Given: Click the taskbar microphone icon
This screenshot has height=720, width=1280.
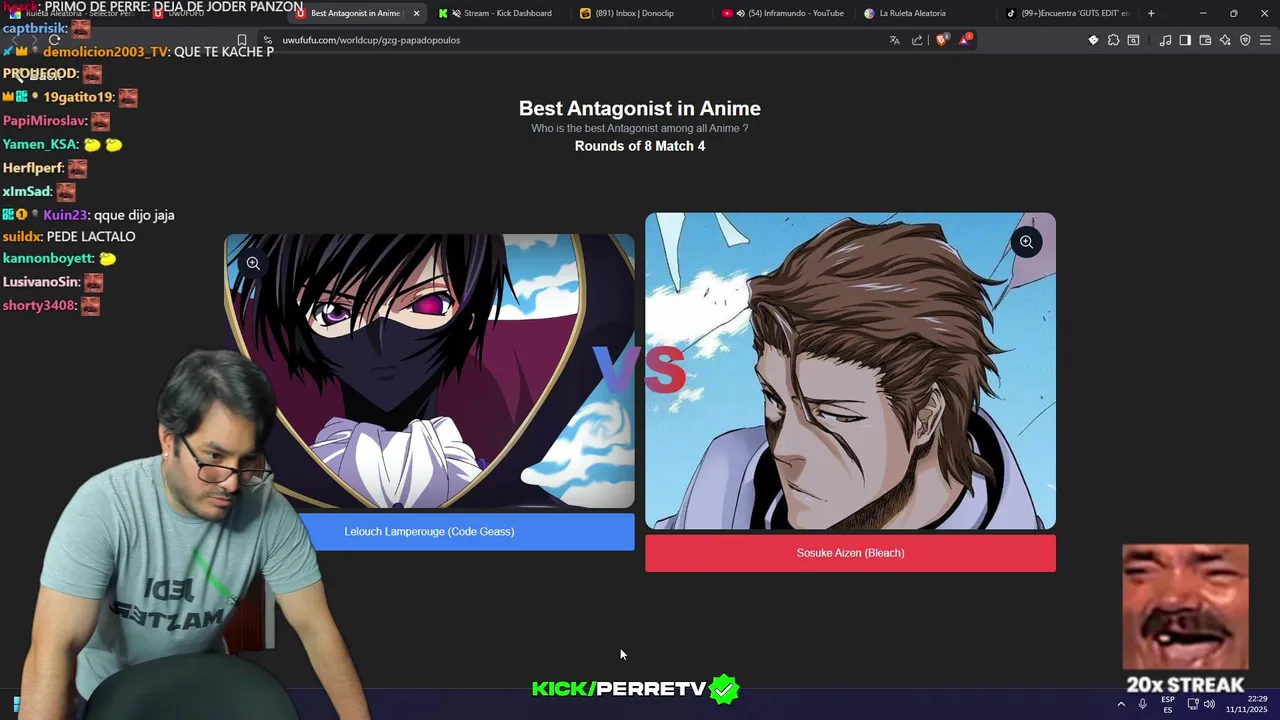Looking at the screenshot, I should point(1142,704).
